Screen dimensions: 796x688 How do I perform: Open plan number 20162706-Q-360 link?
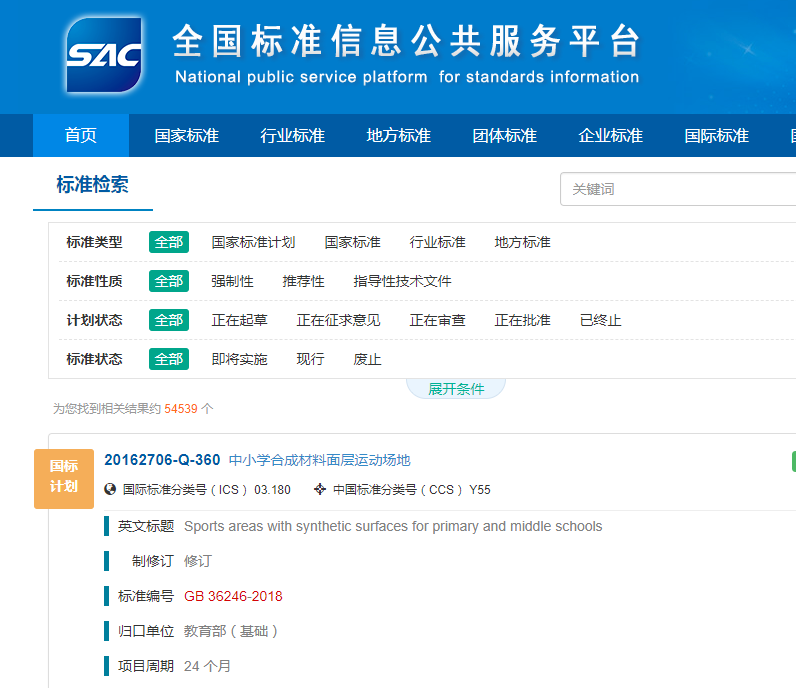pos(162,460)
